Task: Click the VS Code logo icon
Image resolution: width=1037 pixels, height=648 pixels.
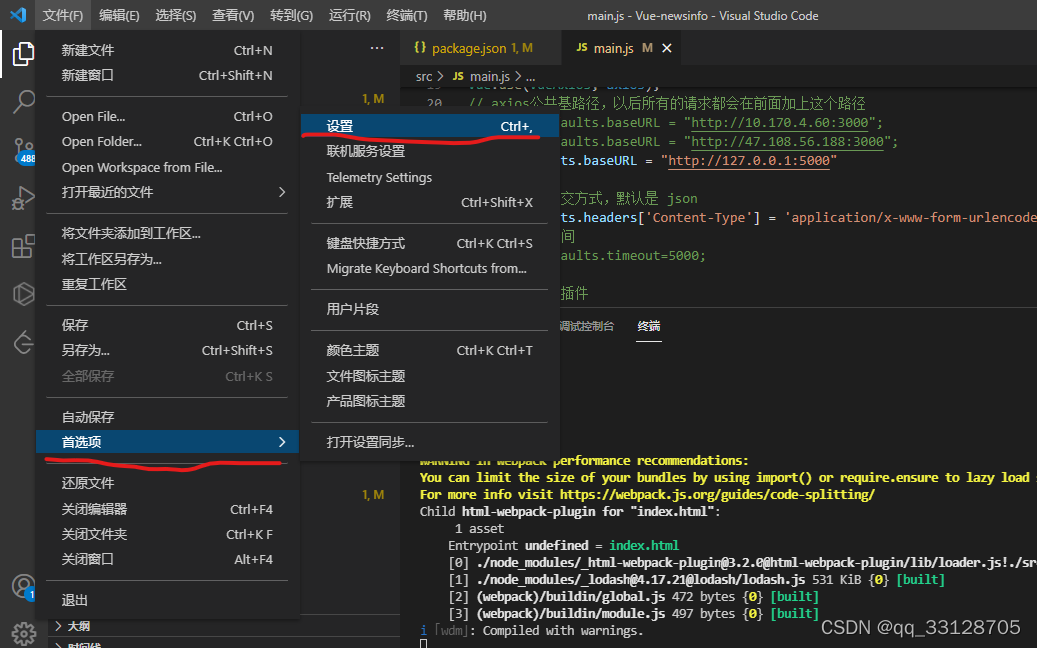Action: (18, 15)
